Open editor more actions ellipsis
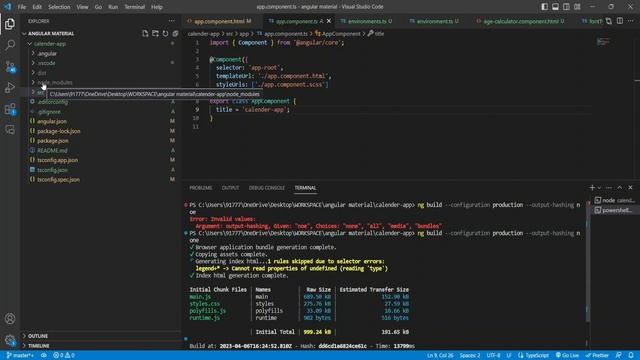 [x=631, y=21]
